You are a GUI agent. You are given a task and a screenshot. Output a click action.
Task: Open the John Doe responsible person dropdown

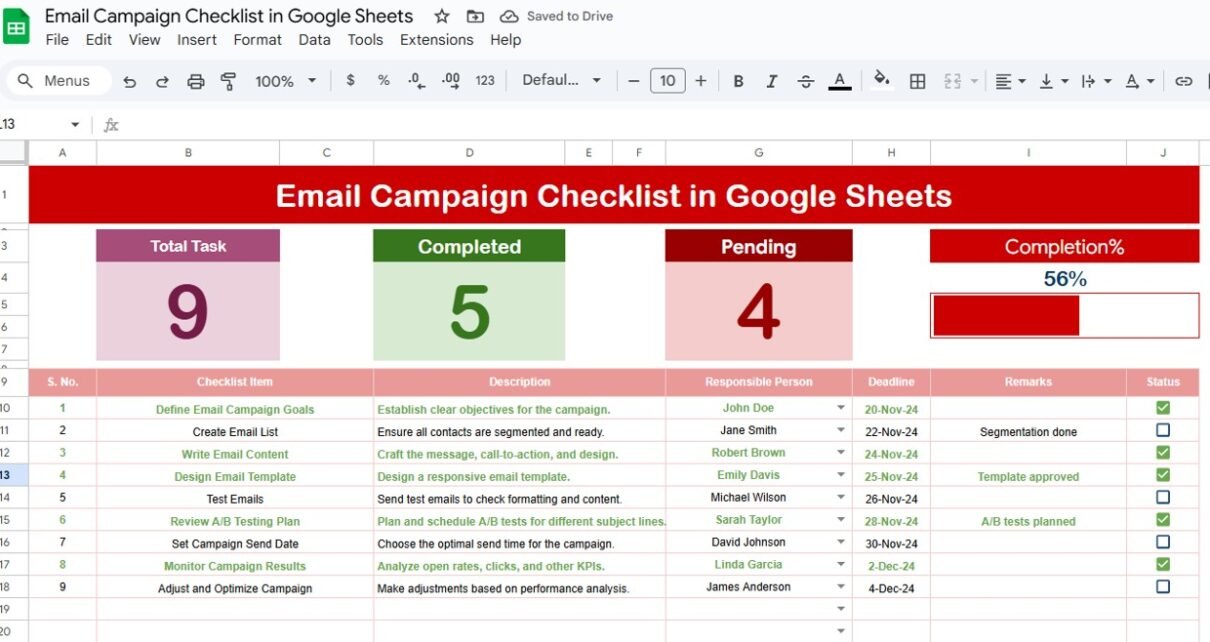[841, 408]
